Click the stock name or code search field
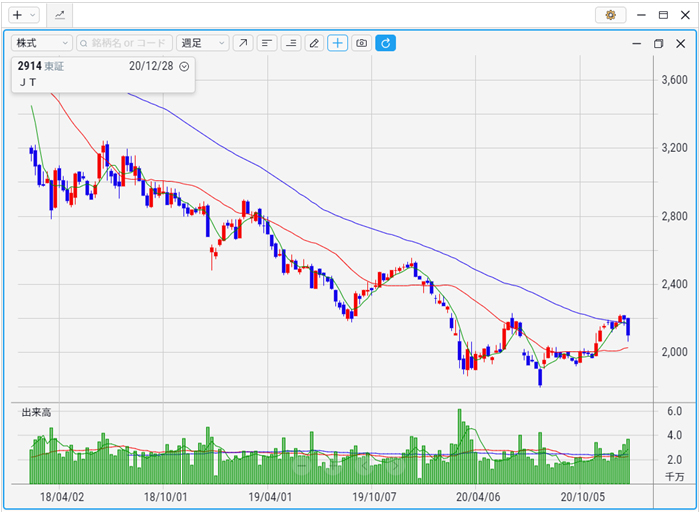Viewport: 700px width, 512px height. (x=124, y=43)
